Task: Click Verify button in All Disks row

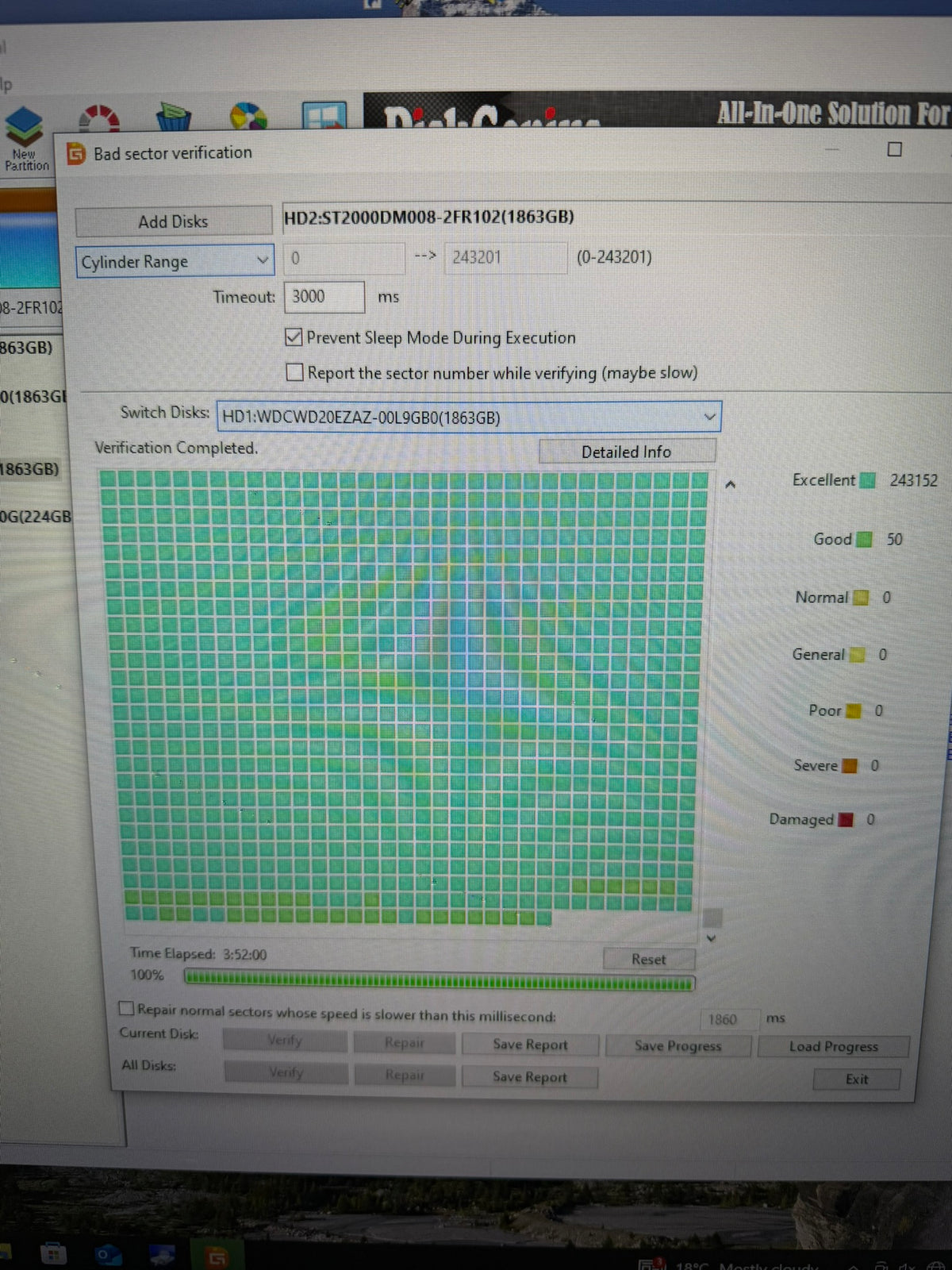Action: (x=286, y=1073)
